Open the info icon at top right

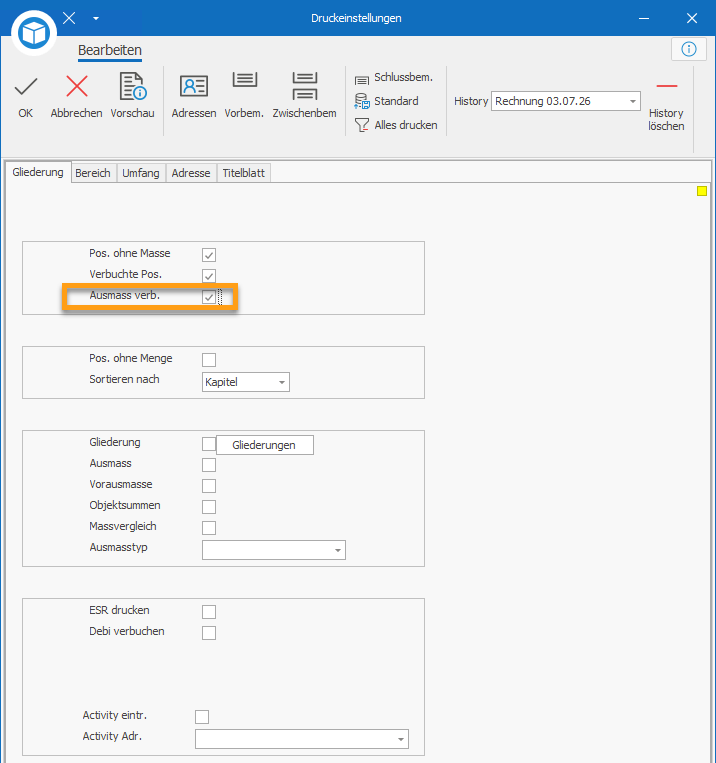tap(689, 49)
